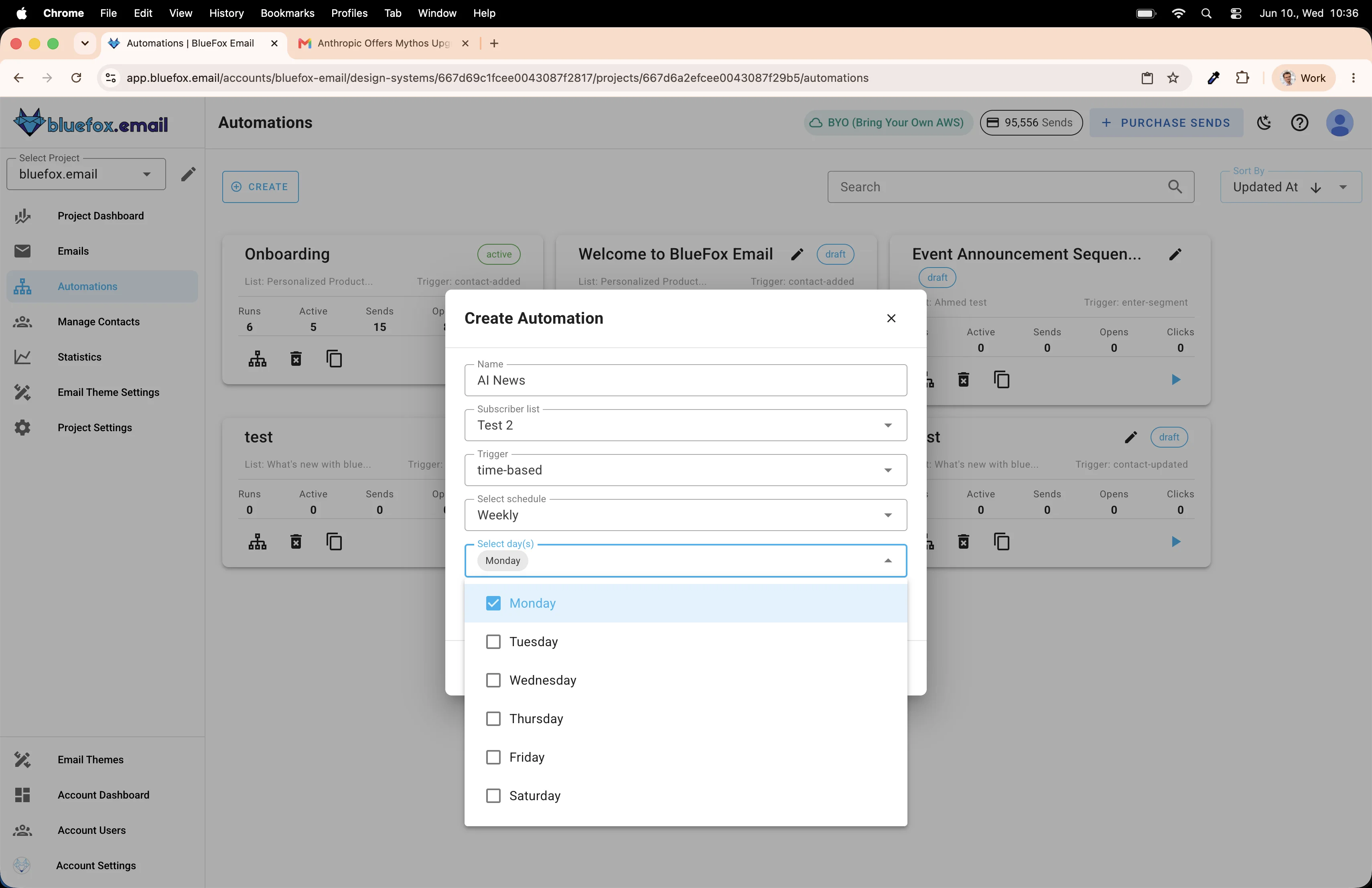
Task: Open the Trigger dropdown
Action: pyautogui.click(x=686, y=470)
